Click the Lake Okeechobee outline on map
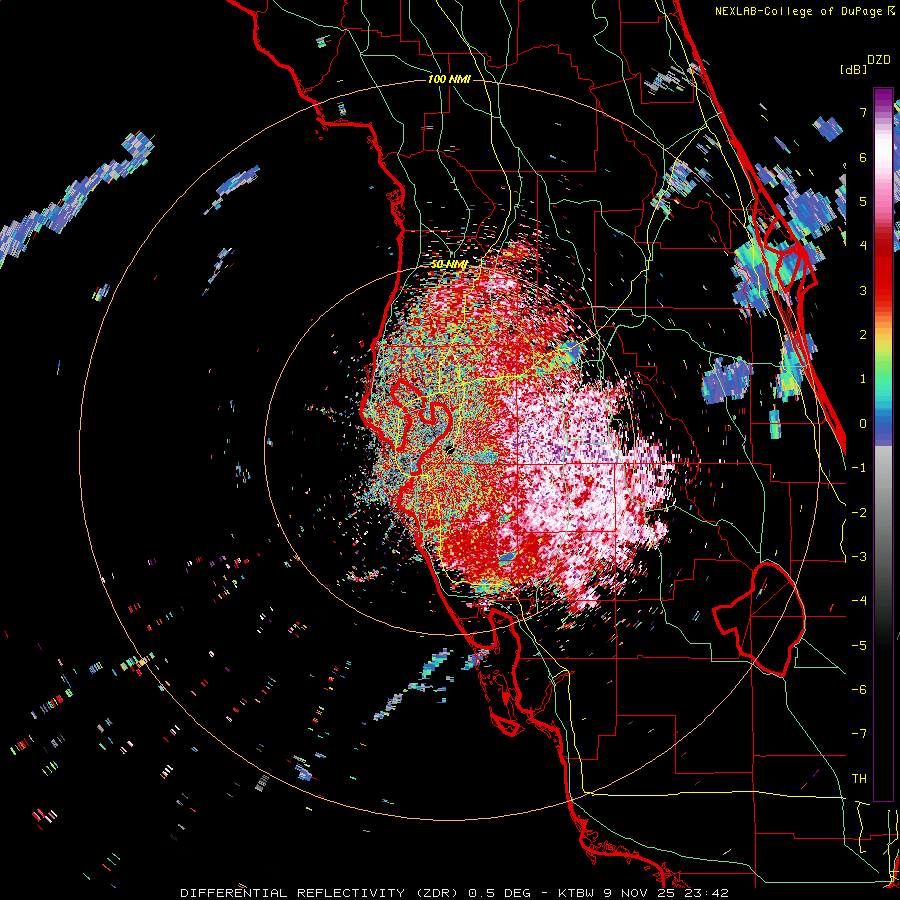The height and width of the screenshot is (900, 900). pos(759,619)
